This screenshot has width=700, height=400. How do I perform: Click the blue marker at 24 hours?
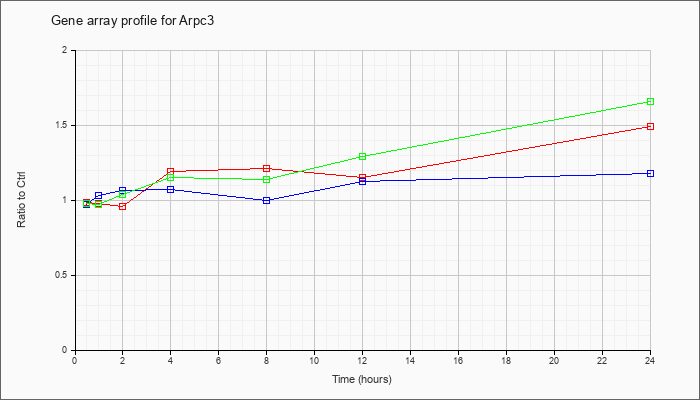(x=650, y=174)
